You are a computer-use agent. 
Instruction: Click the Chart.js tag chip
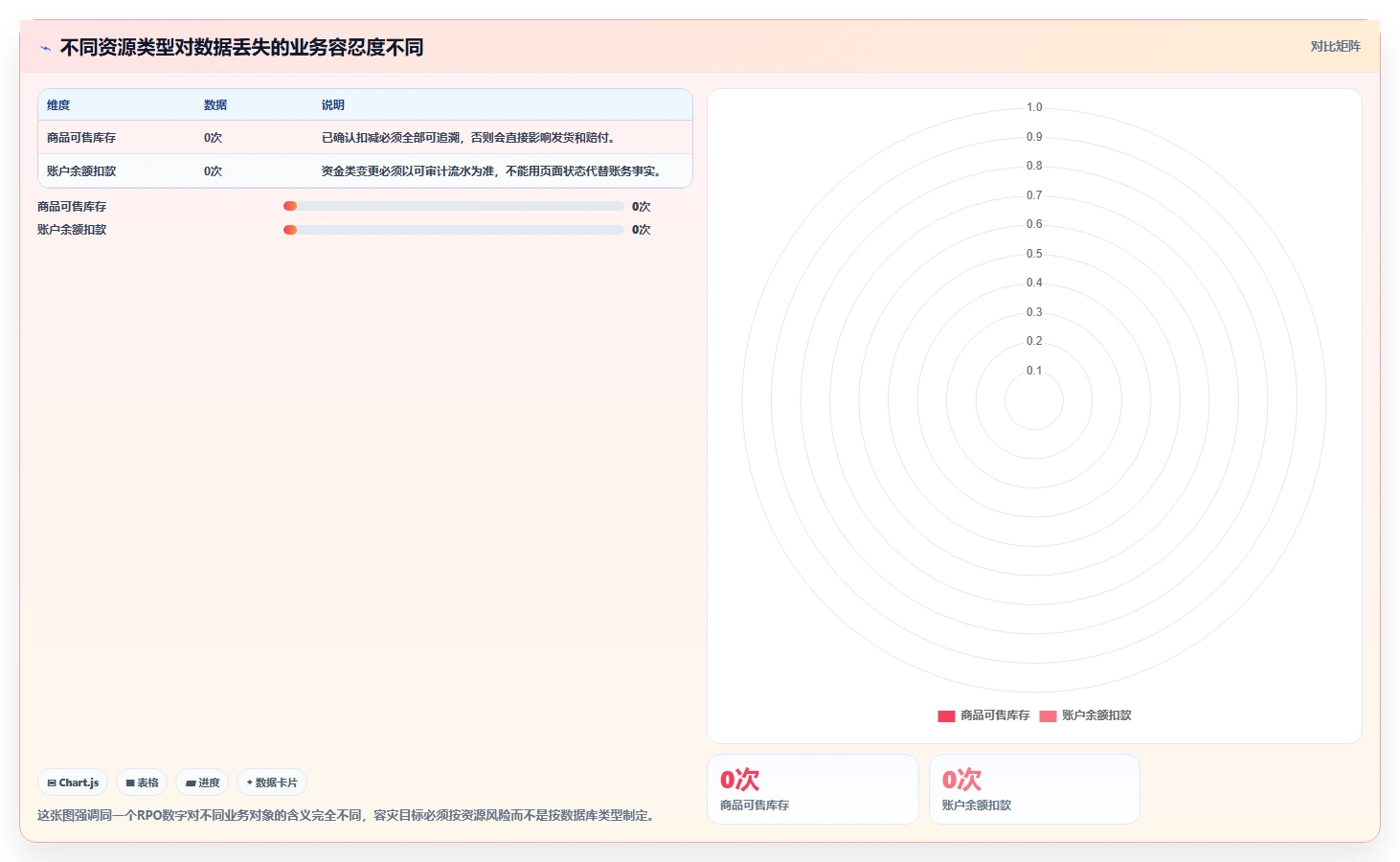pos(73,783)
